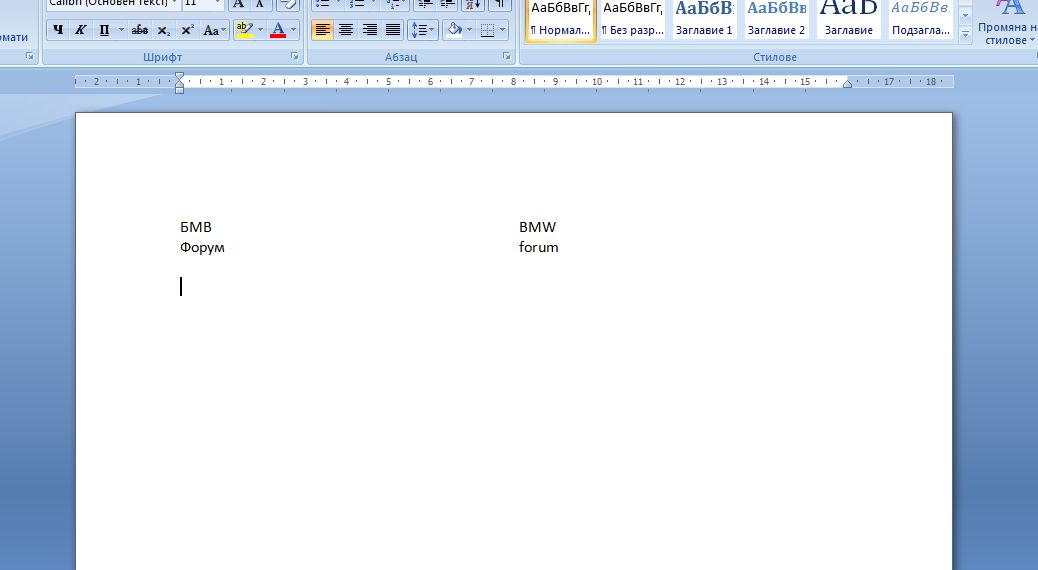The height and width of the screenshot is (570, 1038).
Task: Toggle the show paragraph marks button
Action: click(x=500, y=4)
